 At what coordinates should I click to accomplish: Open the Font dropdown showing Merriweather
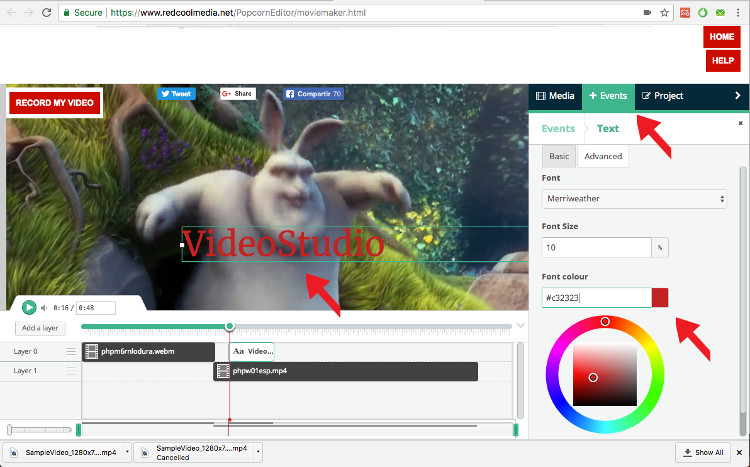(x=634, y=199)
